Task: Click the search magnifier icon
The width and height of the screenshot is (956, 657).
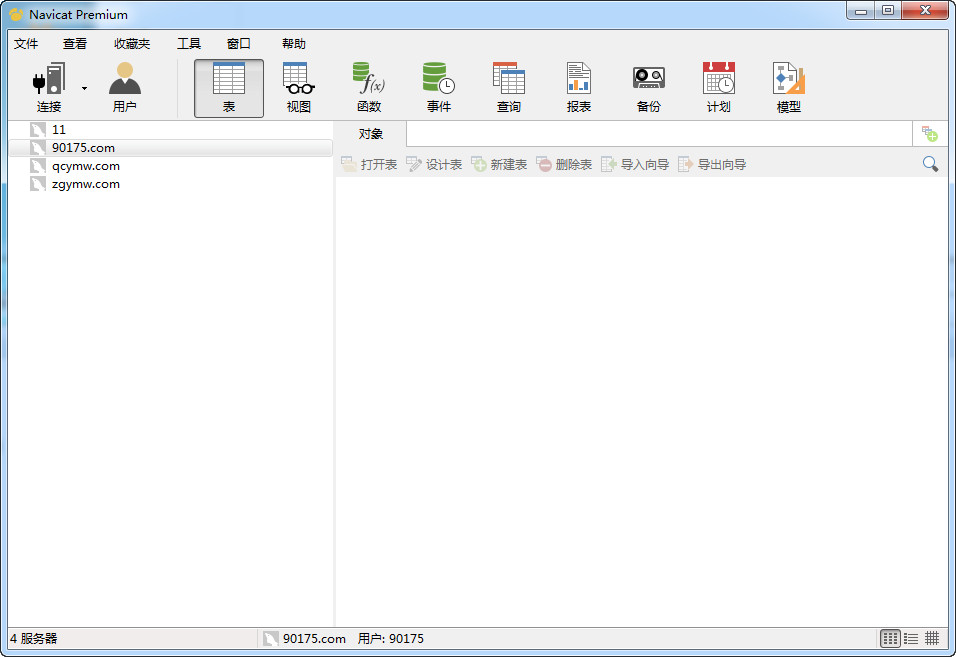Action: coord(930,162)
